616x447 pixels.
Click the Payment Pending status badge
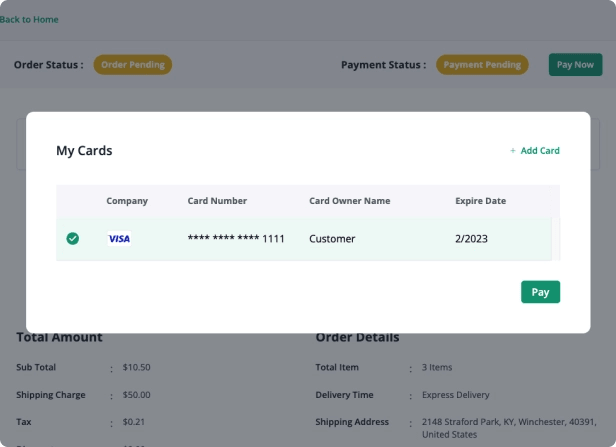pos(482,64)
